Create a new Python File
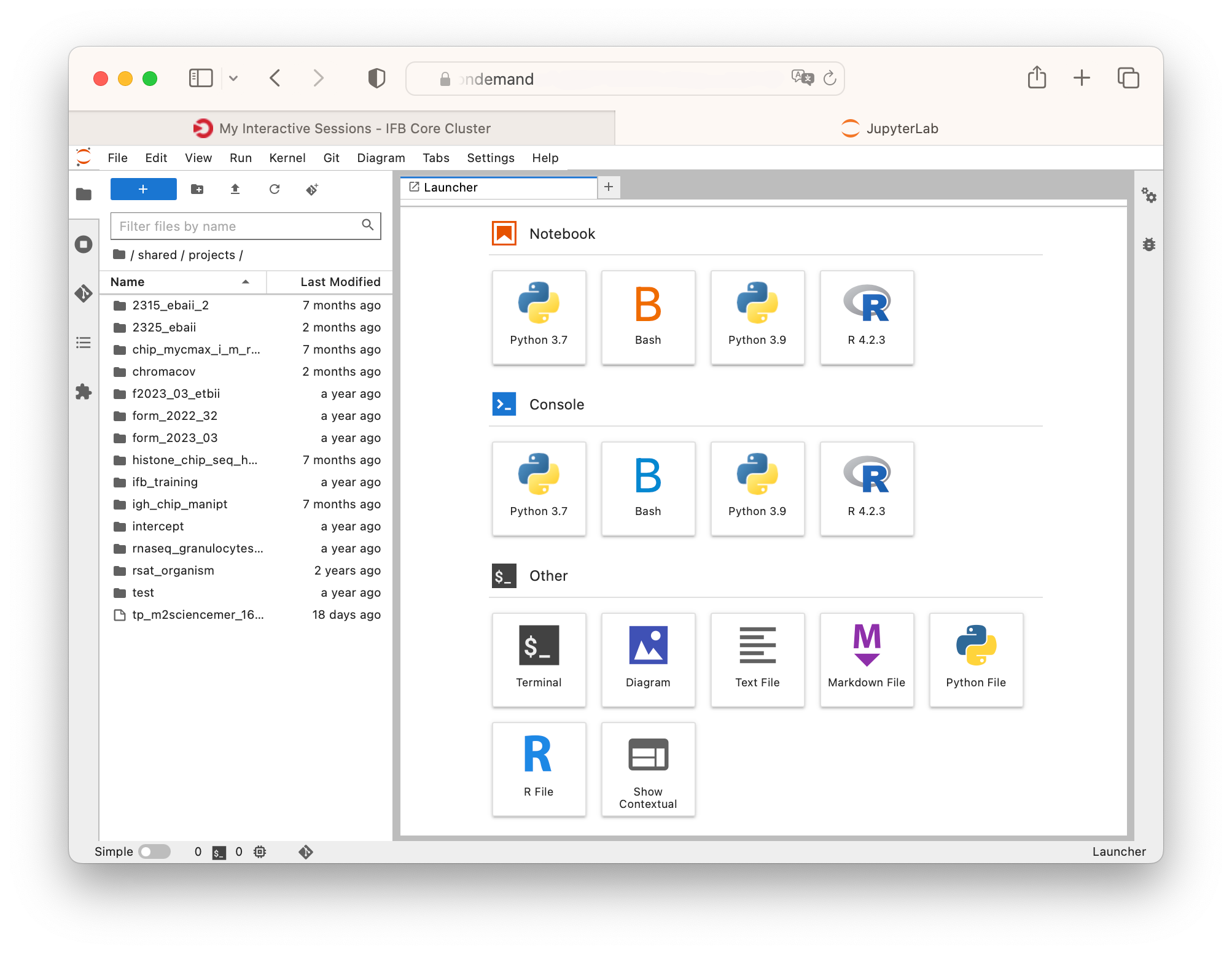1232x954 pixels. [x=976, y=660]
